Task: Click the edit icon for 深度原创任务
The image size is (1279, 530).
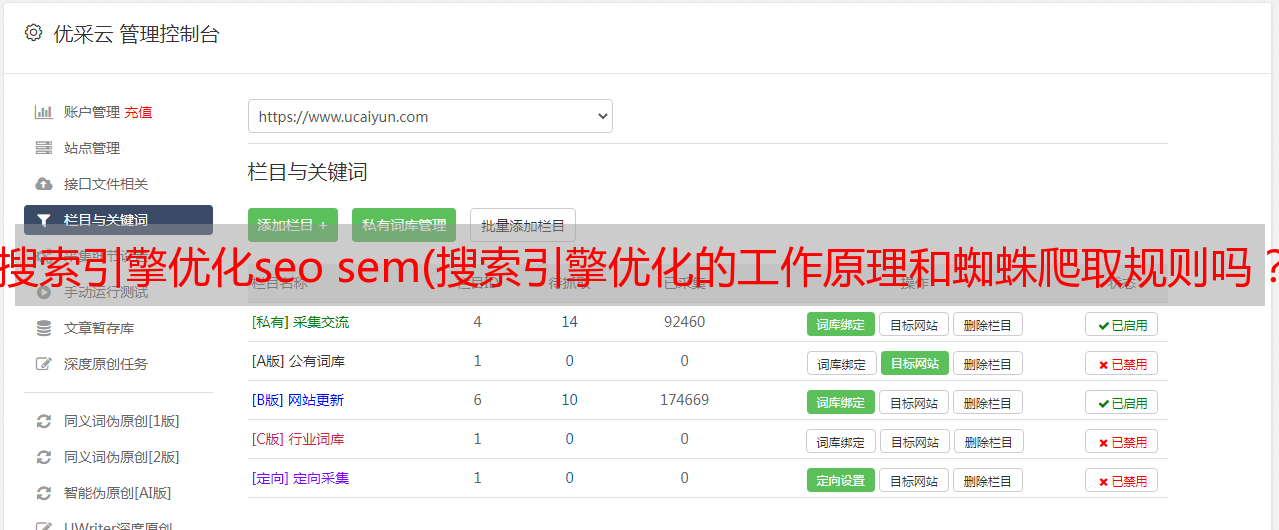Action: (x=44, y=364)
